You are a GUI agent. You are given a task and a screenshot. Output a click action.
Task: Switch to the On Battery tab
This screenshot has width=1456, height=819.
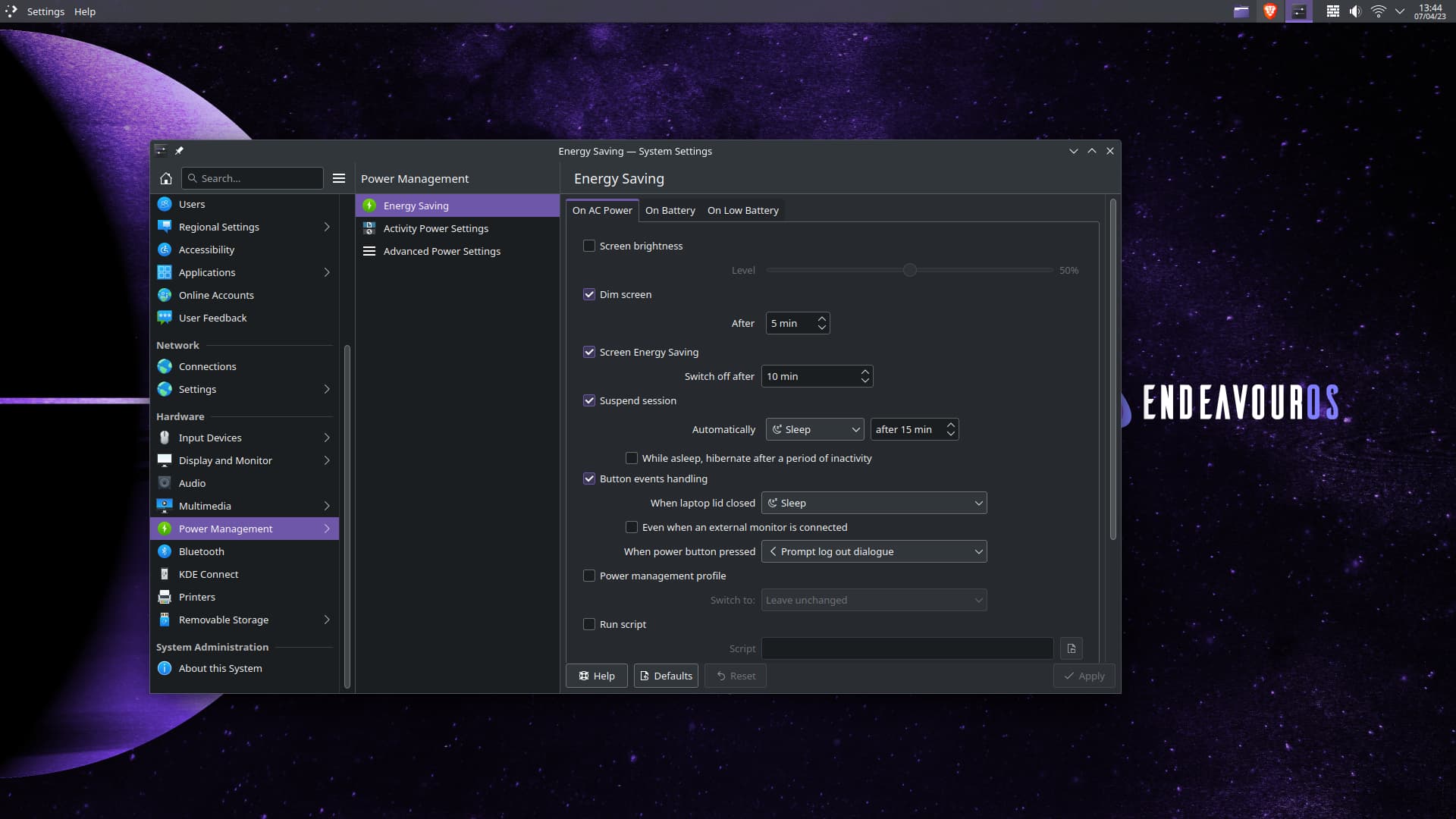tap(670, 210)
